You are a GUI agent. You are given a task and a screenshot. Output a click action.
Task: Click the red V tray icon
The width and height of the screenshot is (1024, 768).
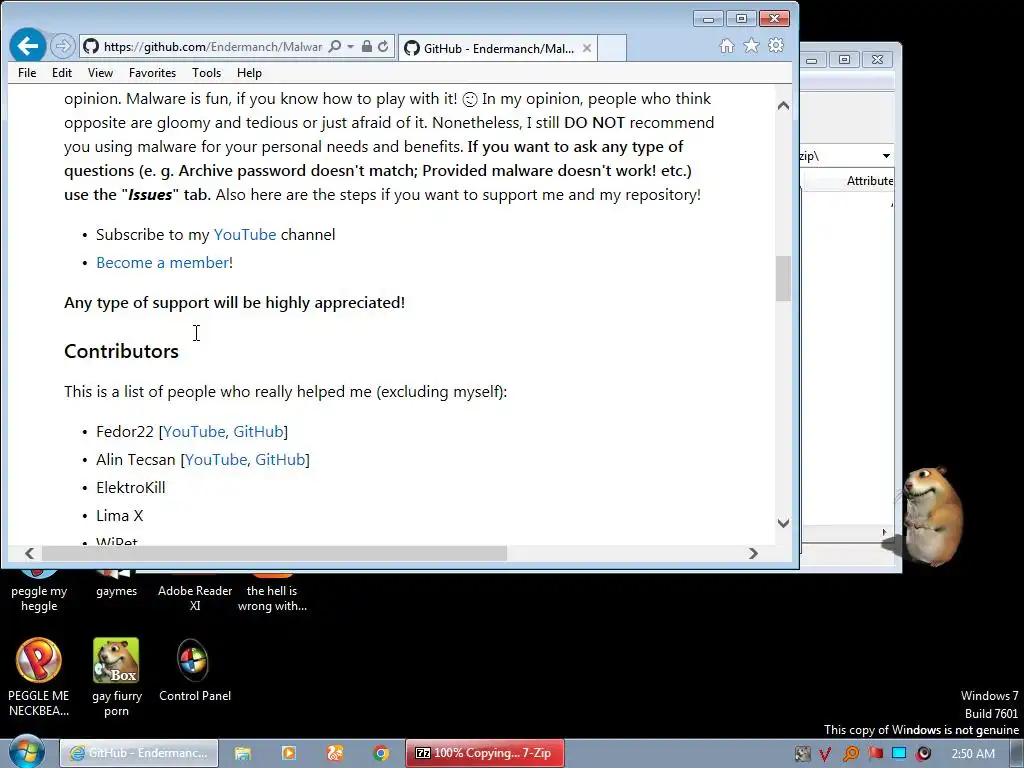(x=825, y=754)
